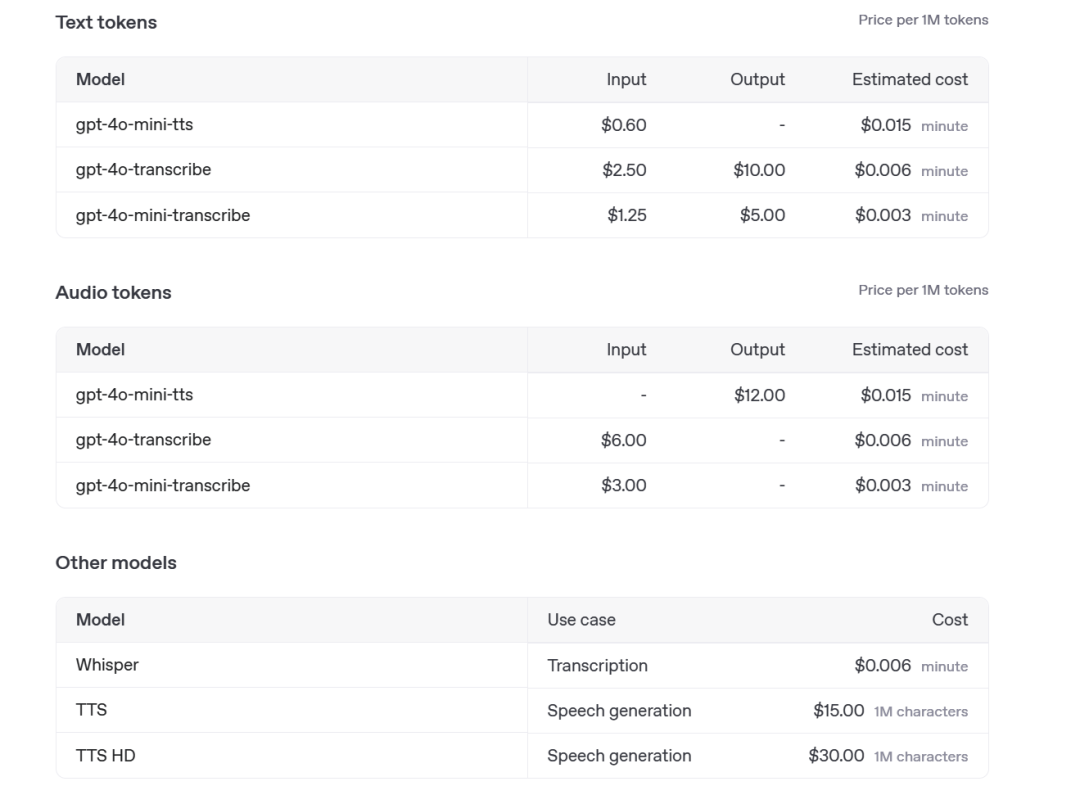The width and height of the screenshot is (1080, 804).
Task: Click the Use case column header
Action: [x=581, y=619]
